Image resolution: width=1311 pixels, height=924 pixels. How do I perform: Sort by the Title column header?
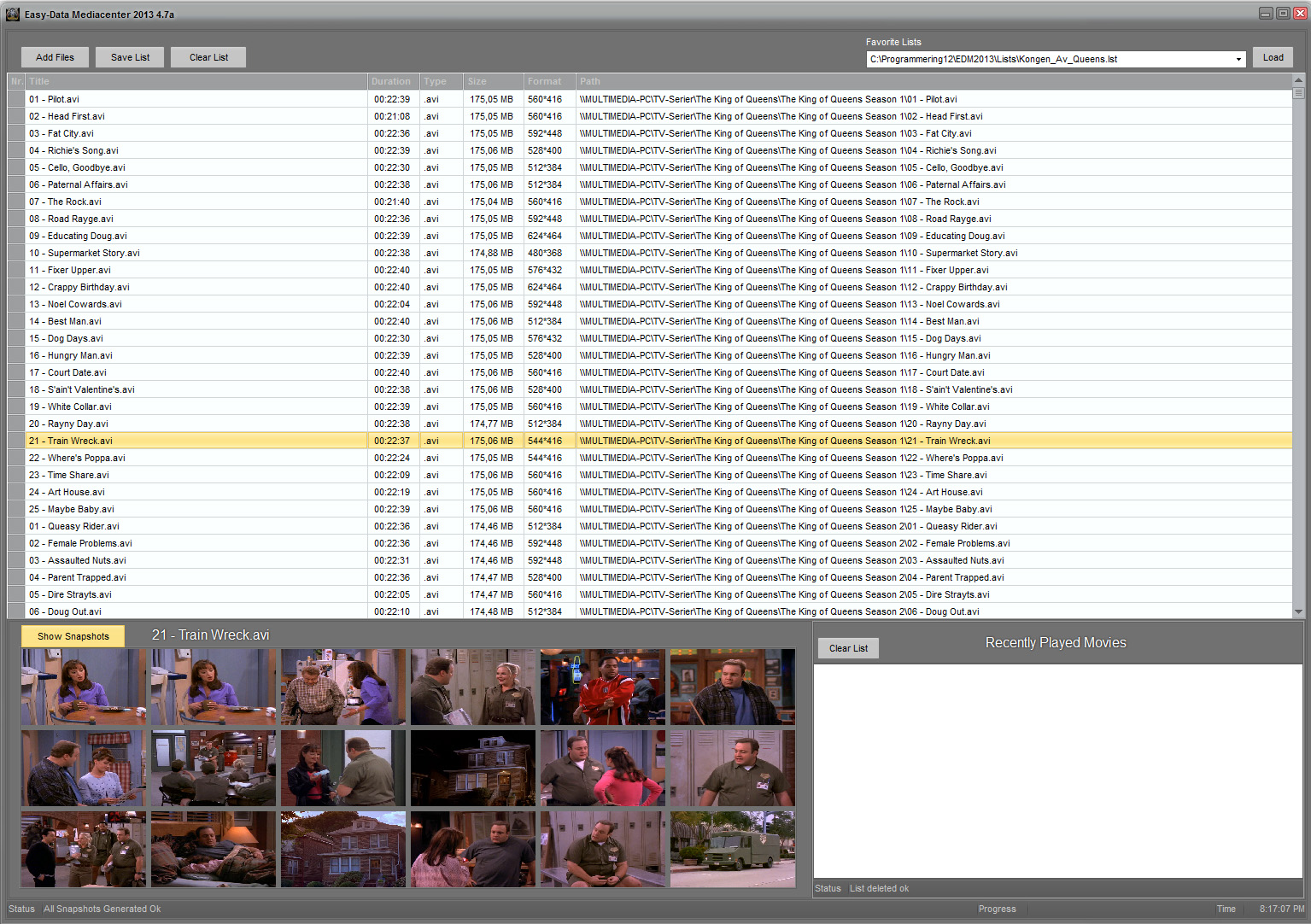(x=196, y=81)
